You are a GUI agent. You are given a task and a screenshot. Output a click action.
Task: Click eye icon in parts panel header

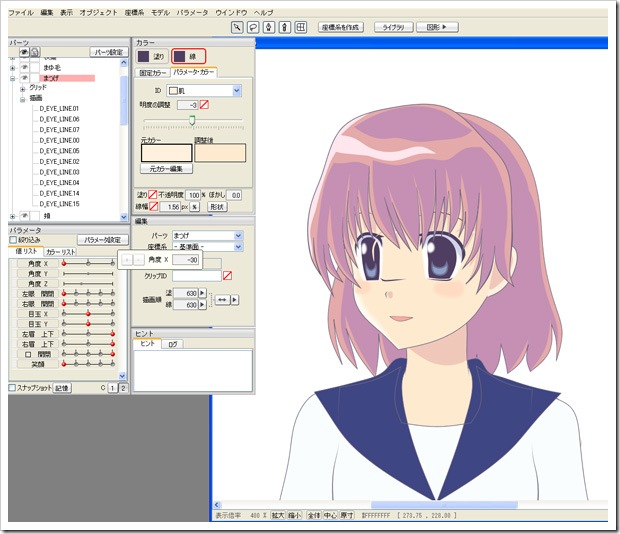click(25, 52)
